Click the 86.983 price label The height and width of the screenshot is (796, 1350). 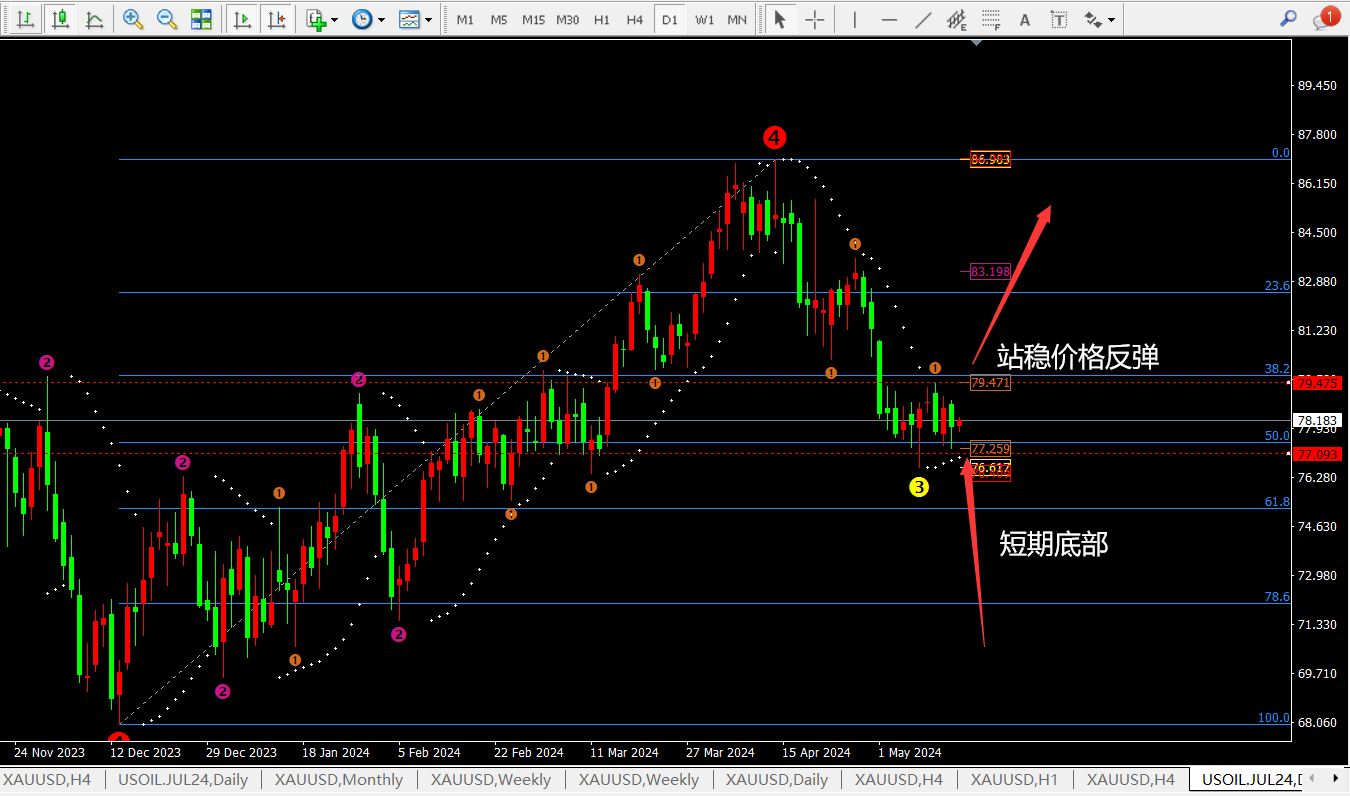(x=990, y=159)
